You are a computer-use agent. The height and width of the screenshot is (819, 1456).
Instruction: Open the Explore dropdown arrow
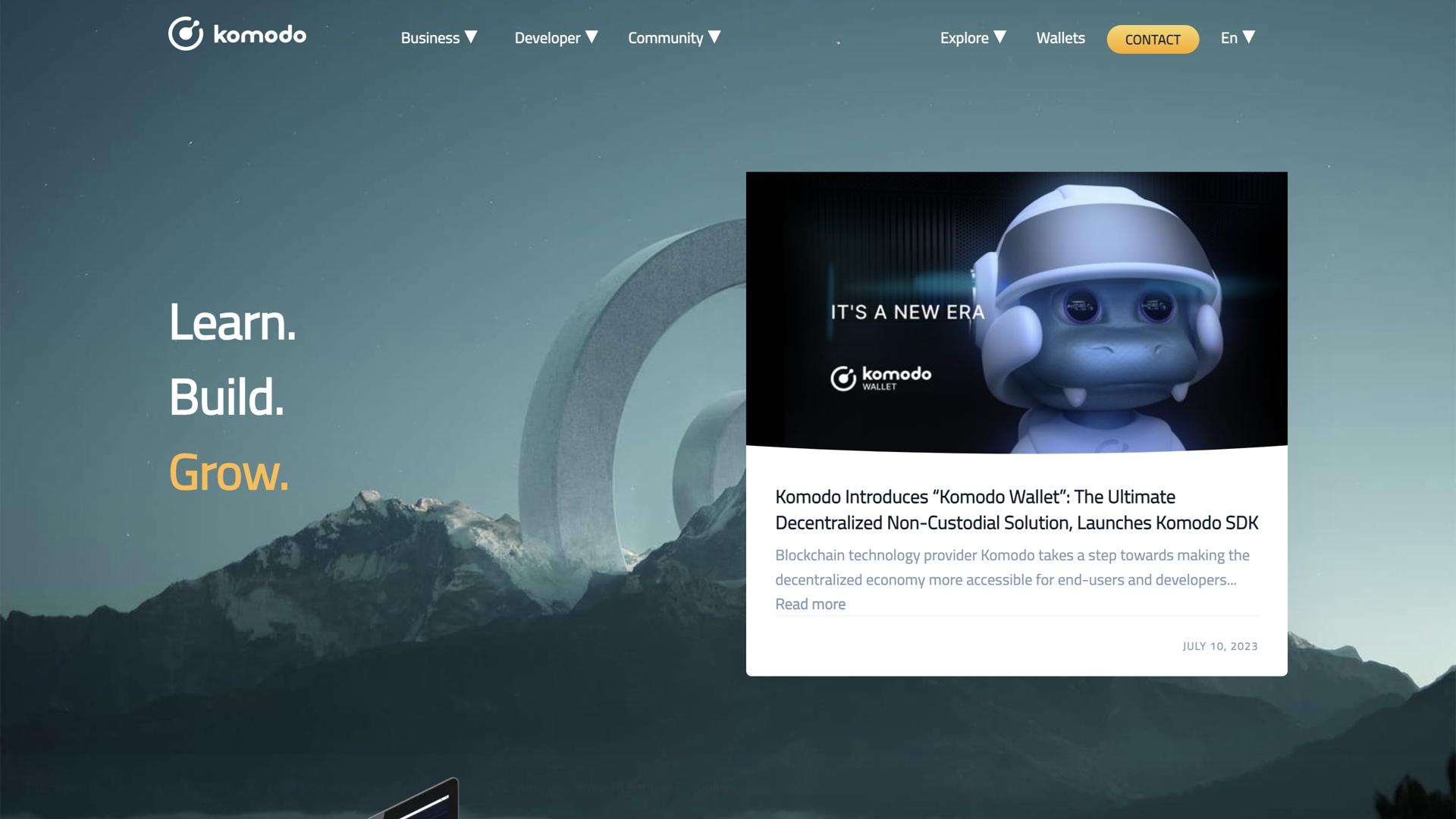(1000, 37)
